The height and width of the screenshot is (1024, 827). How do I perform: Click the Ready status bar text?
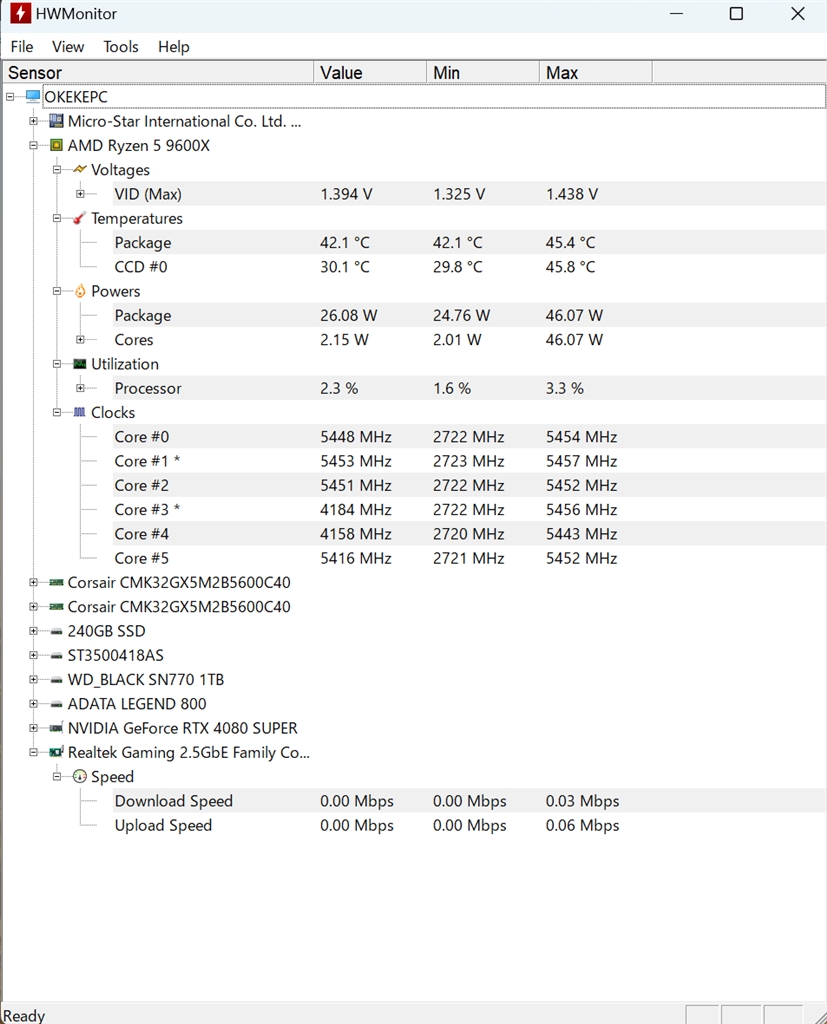click(x=24, y=1016)
